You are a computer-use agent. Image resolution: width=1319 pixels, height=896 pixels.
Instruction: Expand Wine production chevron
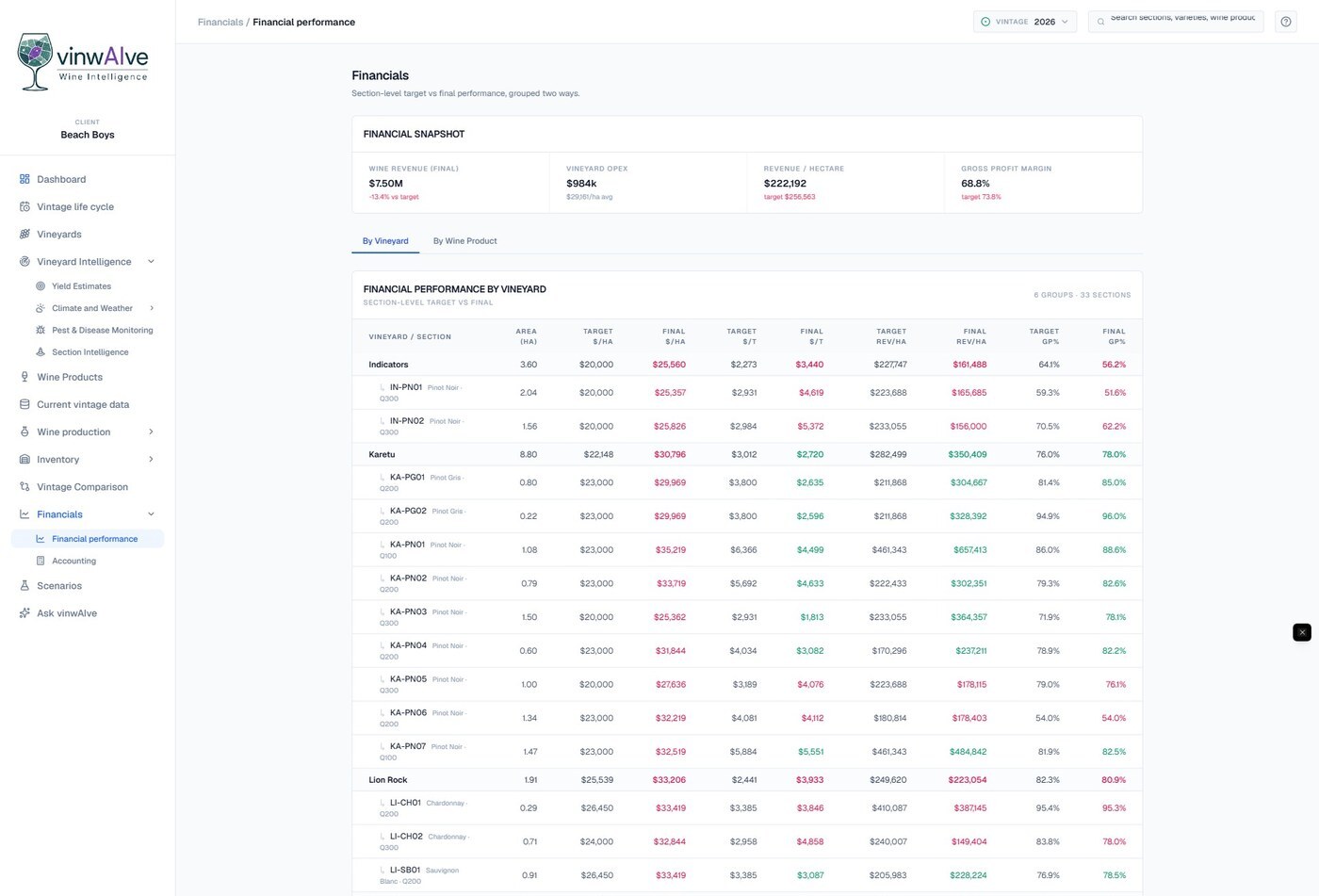(151, 432)
